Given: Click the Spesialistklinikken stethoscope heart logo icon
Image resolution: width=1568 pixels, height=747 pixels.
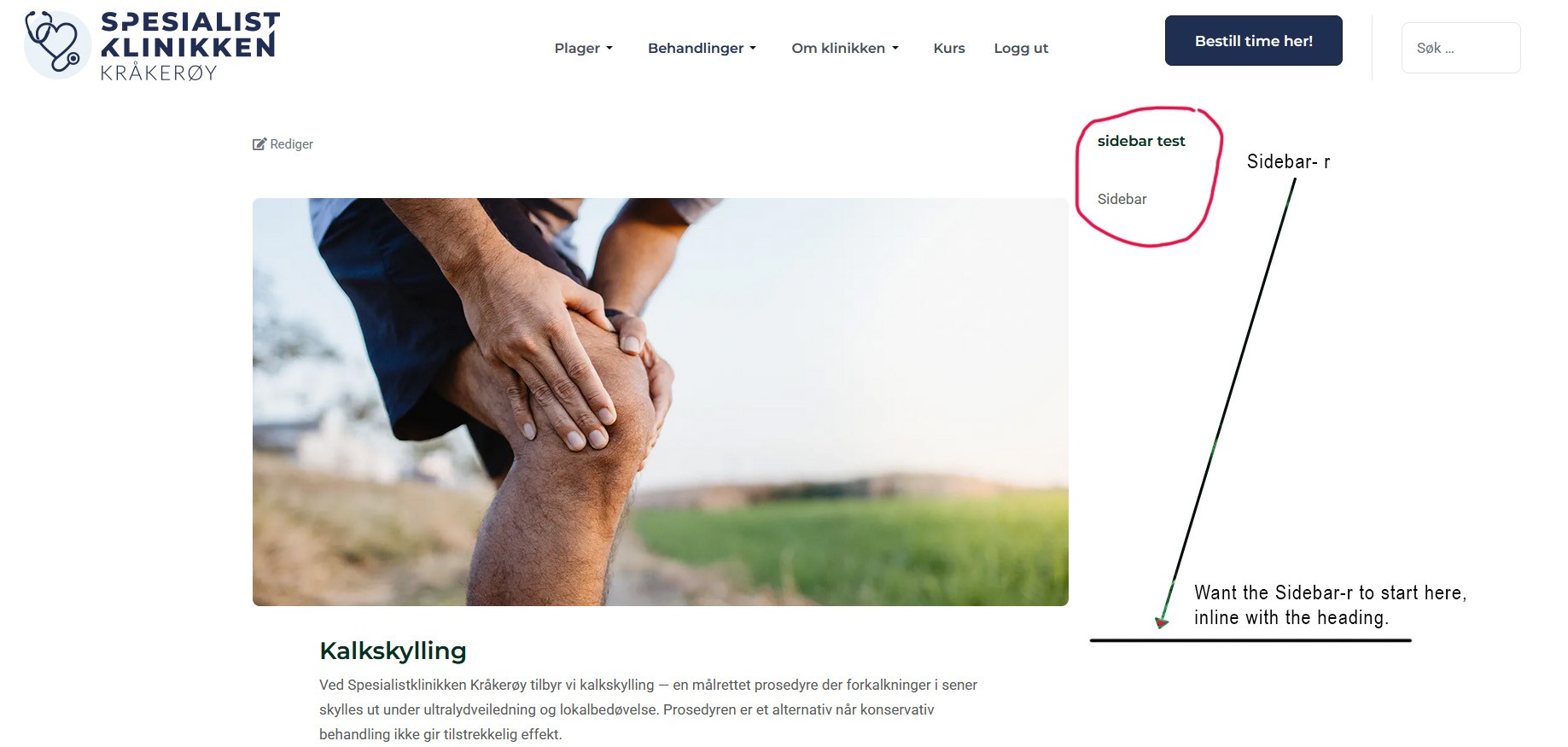Looking at the screenshot, I should 57,44.
